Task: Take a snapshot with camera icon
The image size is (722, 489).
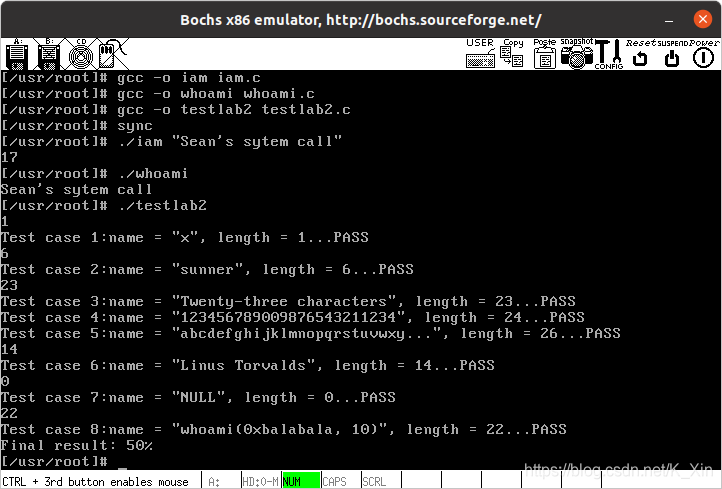Action: pyautogui.click(x=577, y=53)
